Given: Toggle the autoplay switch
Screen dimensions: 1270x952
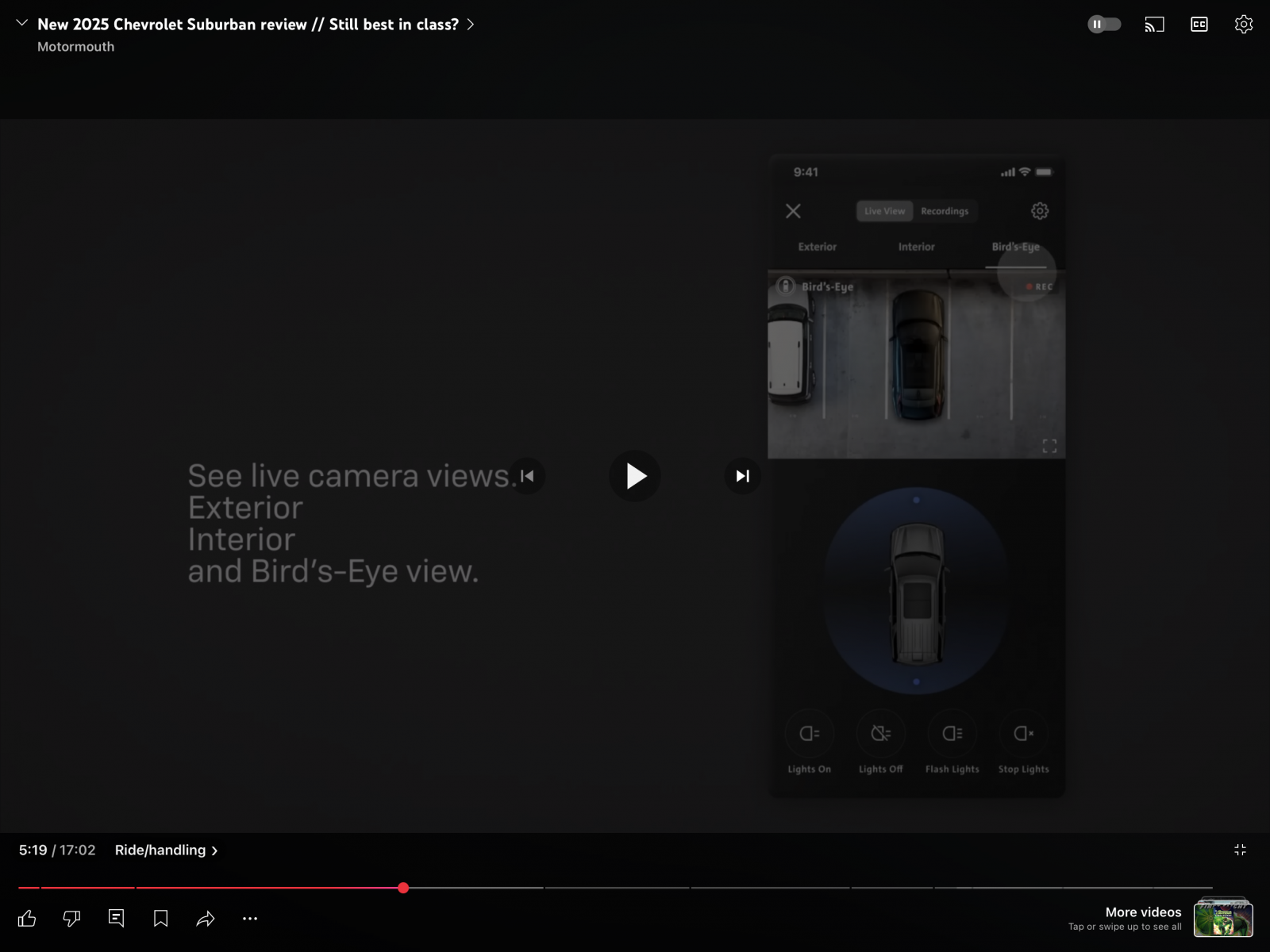Looking at the screenshot, I should click(x=1104, y=25).
